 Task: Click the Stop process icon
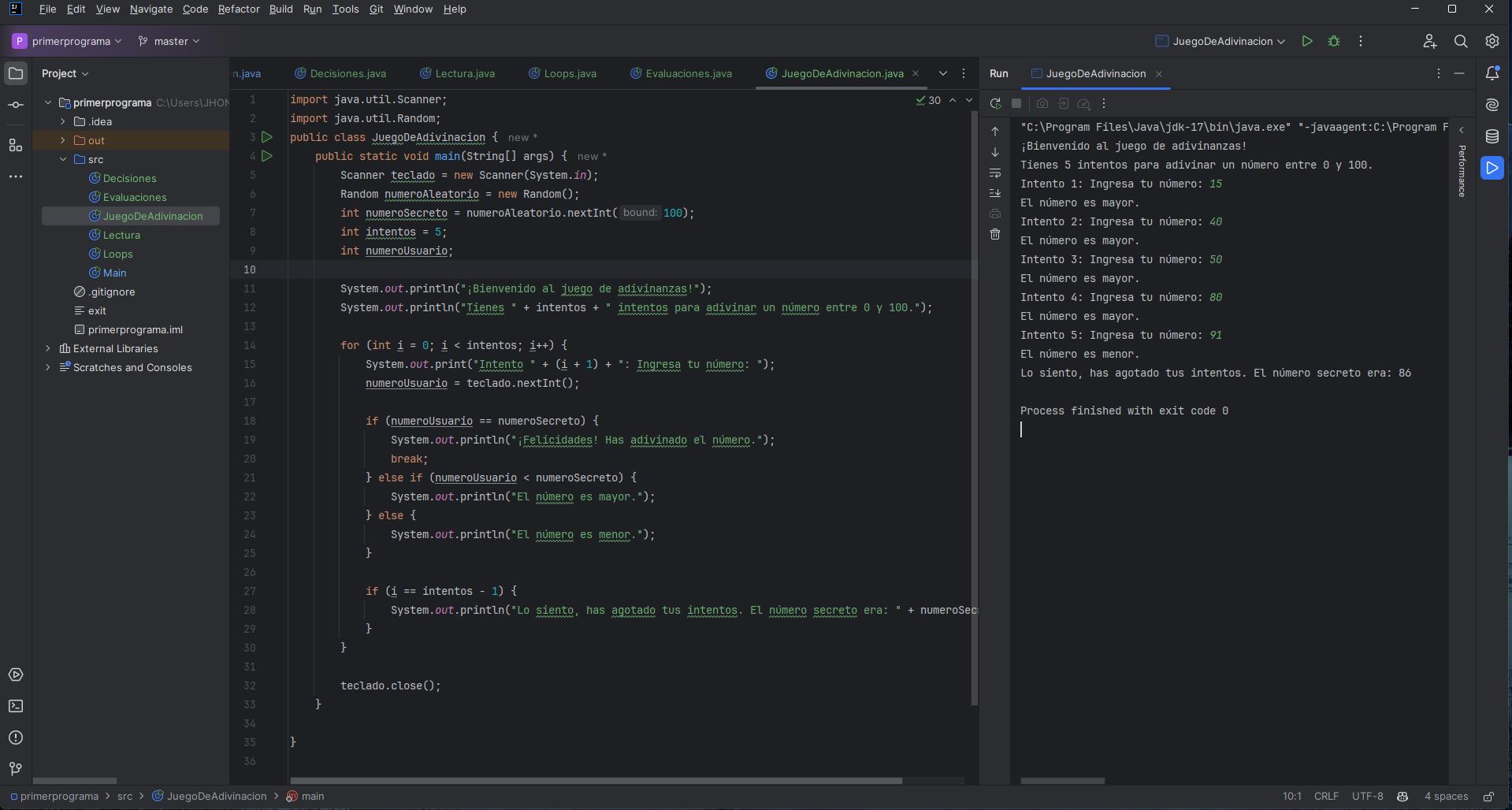click(x=1016, y=103)
